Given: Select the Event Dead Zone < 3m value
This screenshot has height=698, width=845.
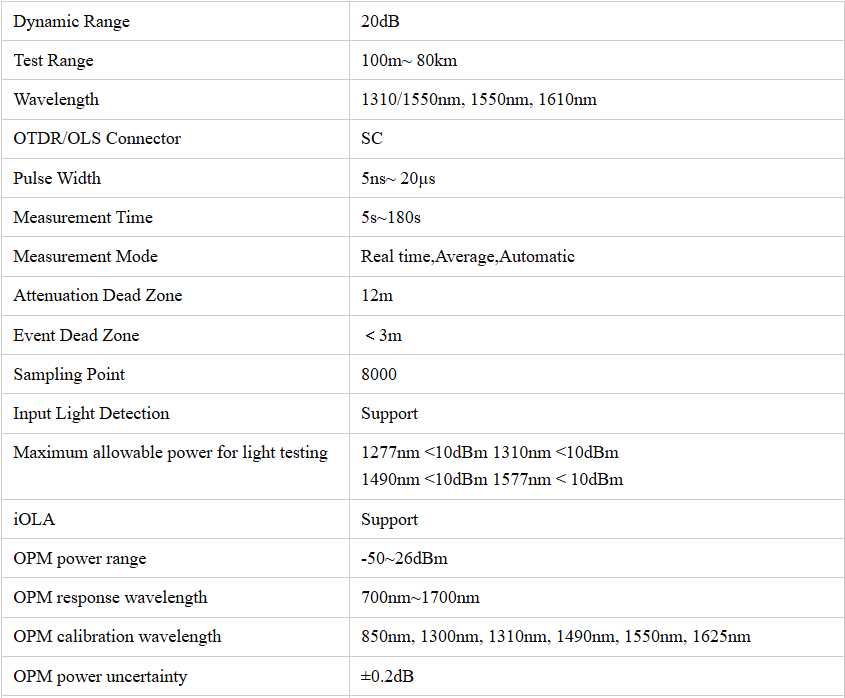Looking at the screenshot, I should pyautogui.click(x=384, y=335).
